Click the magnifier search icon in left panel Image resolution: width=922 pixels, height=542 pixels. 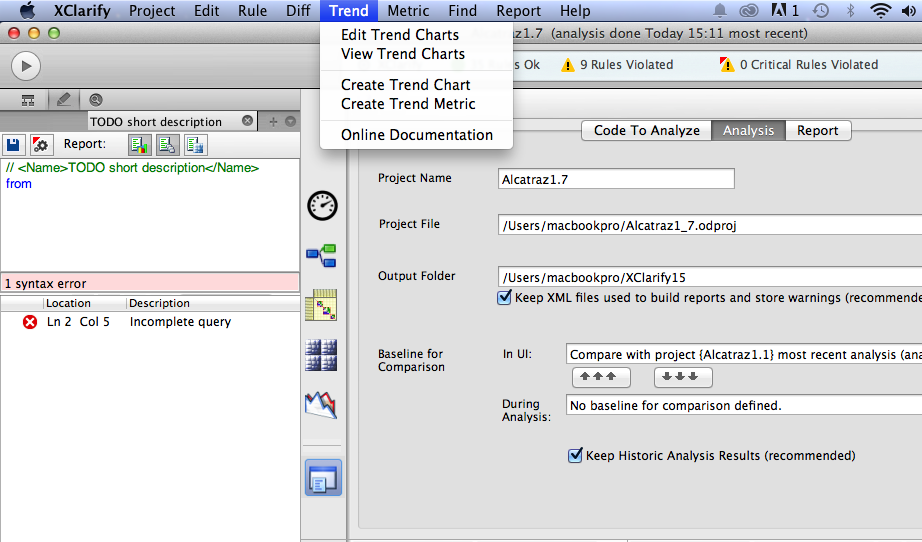coord(96,100)
